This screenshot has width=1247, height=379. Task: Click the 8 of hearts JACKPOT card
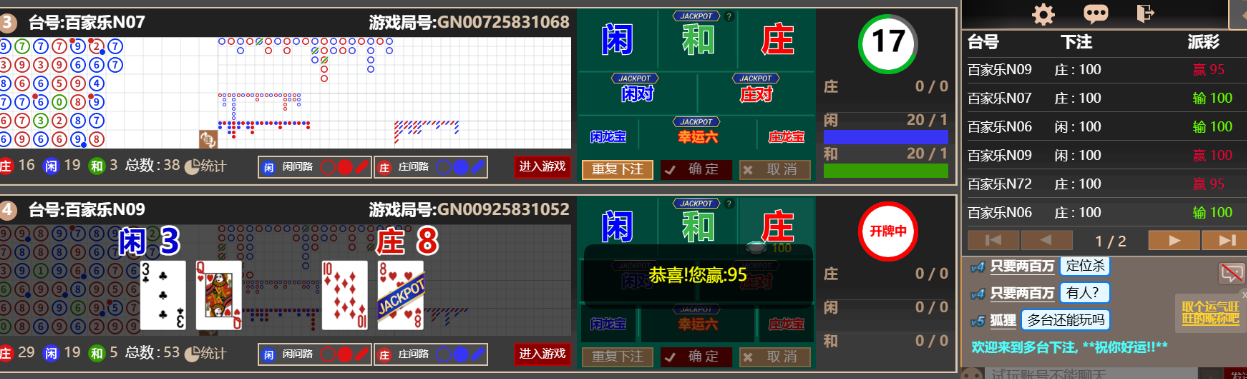[x=400, y=295]
